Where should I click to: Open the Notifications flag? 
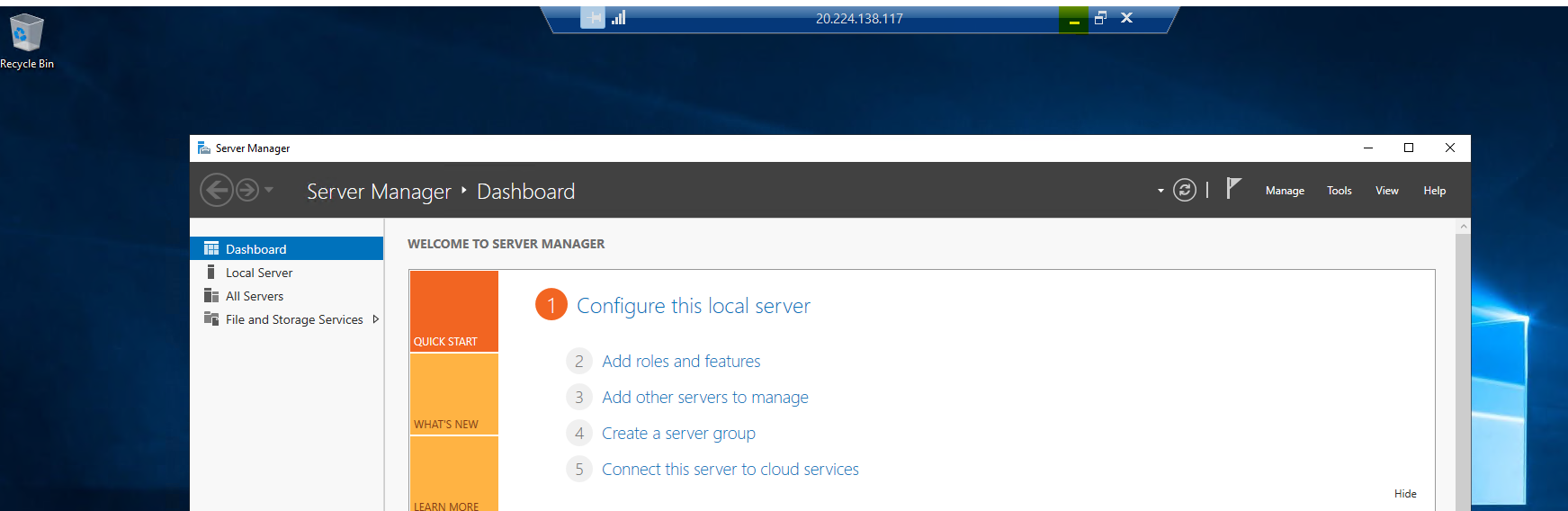point(1233,188)
